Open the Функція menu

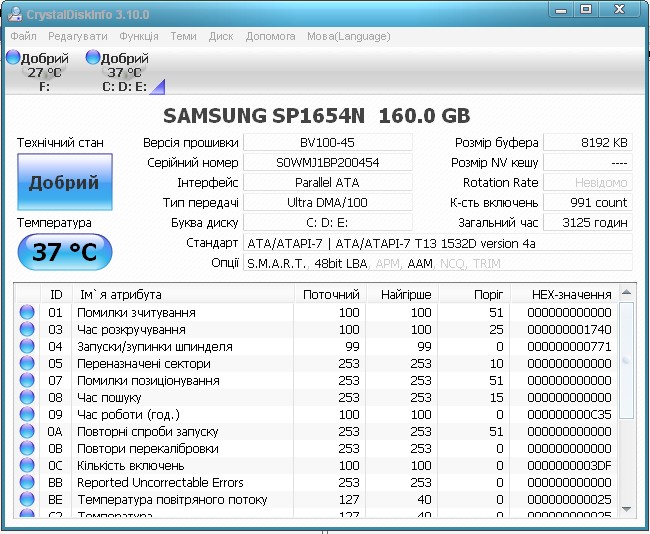(x=139, y=36)
